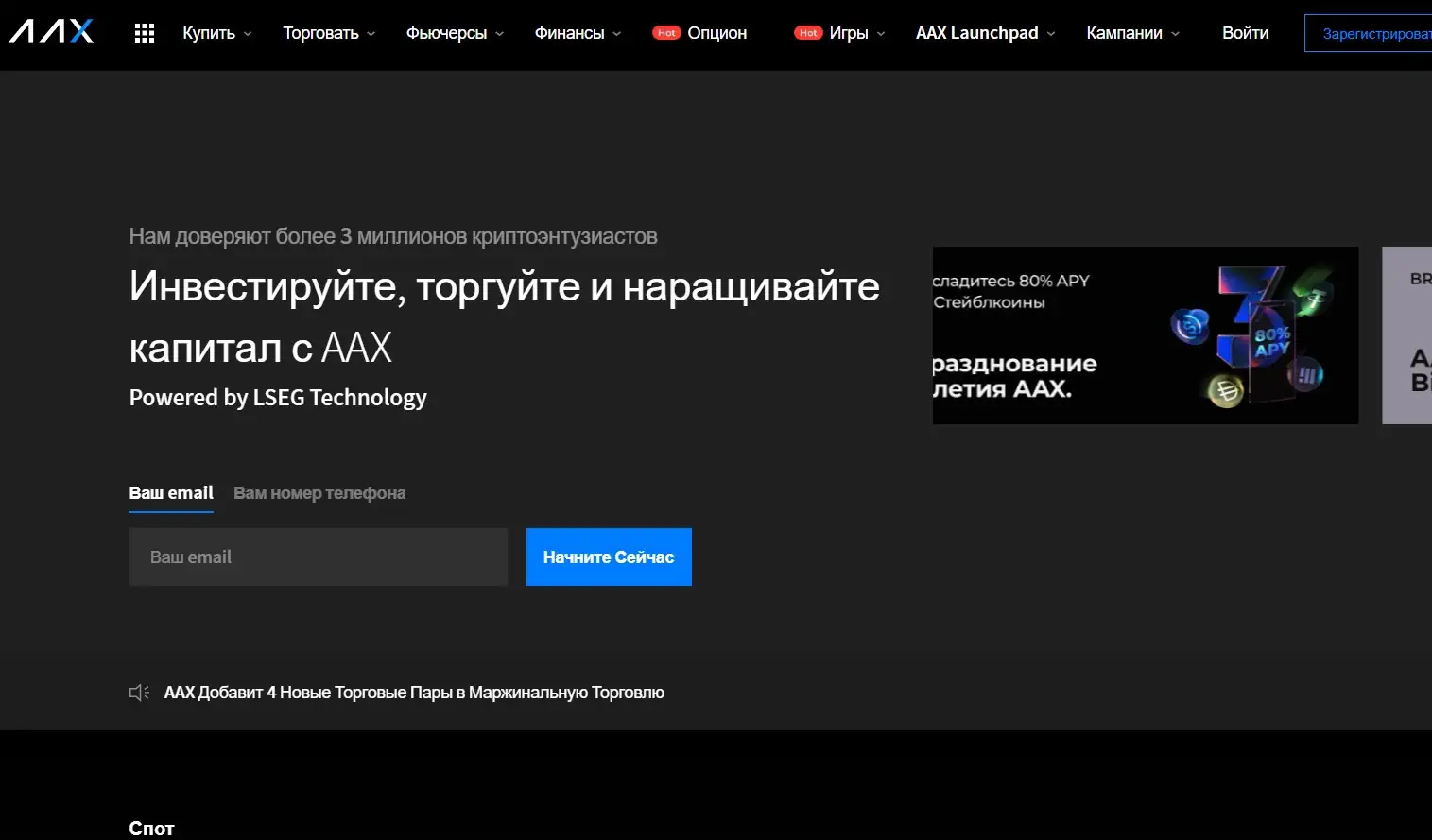Image resolution: width=1432 pixels, height=840 pixels.
Task: Click the AAX logo
Action: click(x=51, y=31)
